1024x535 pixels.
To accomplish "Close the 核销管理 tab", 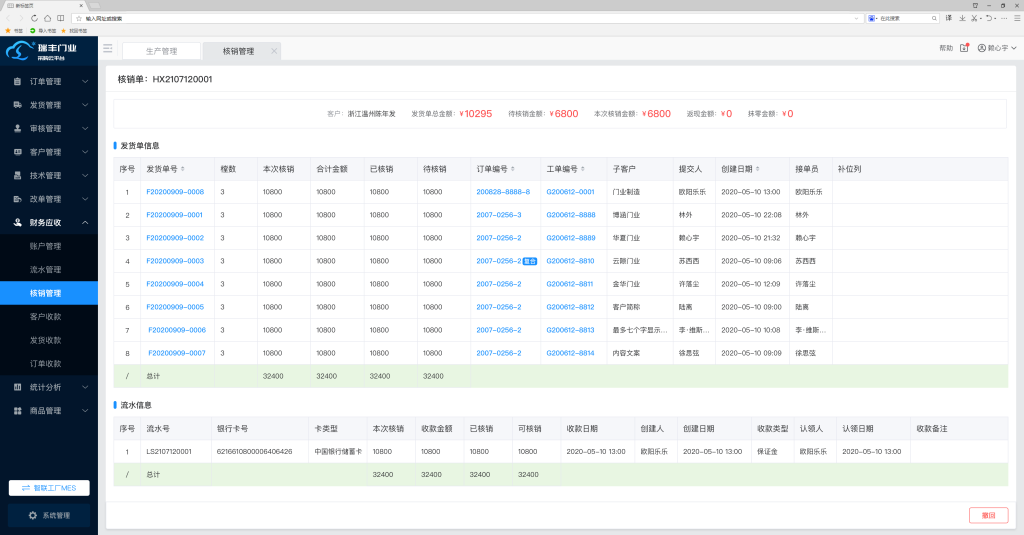I will 274,51.
